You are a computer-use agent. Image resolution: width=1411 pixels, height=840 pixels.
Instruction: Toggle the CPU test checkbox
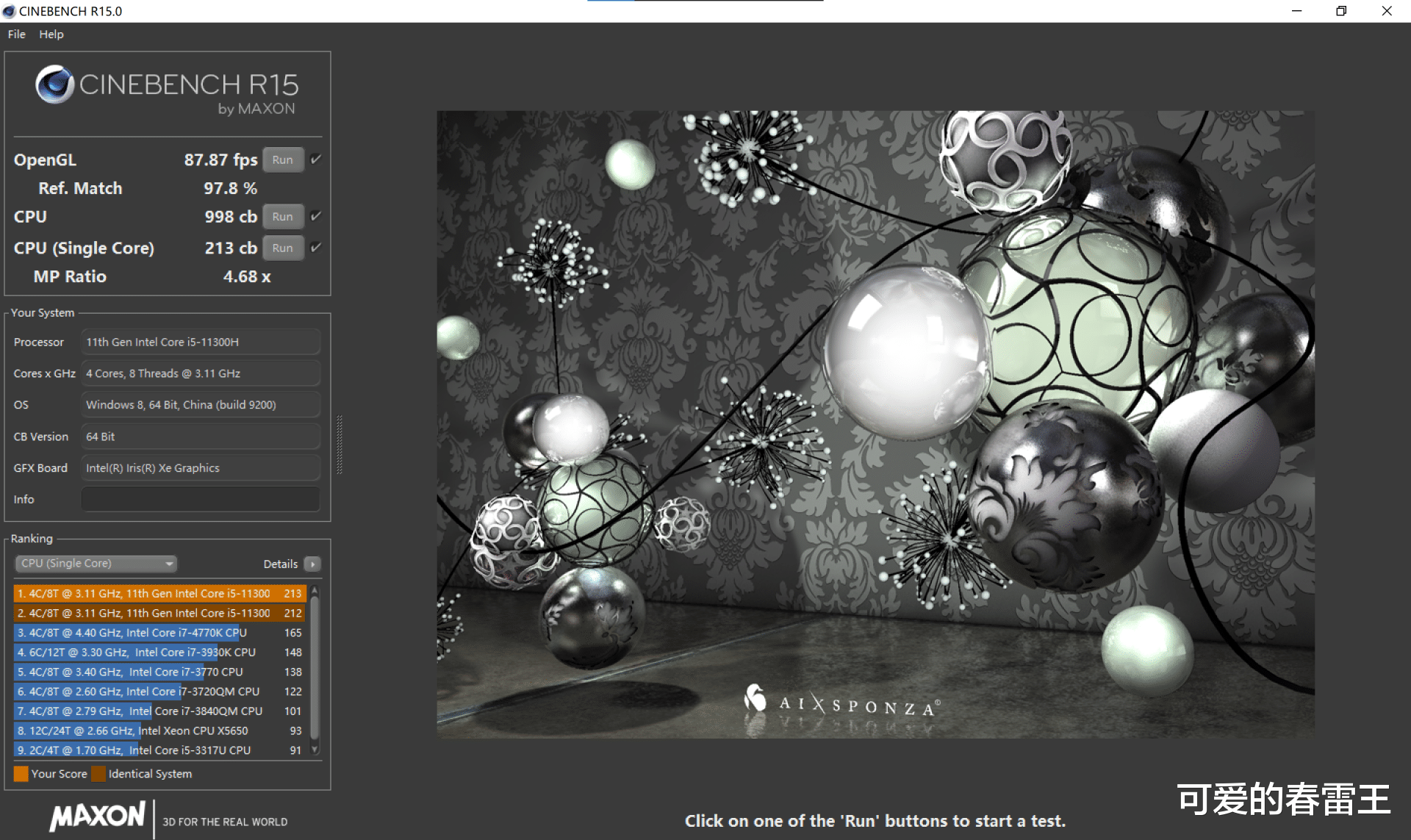click(316, 216)
